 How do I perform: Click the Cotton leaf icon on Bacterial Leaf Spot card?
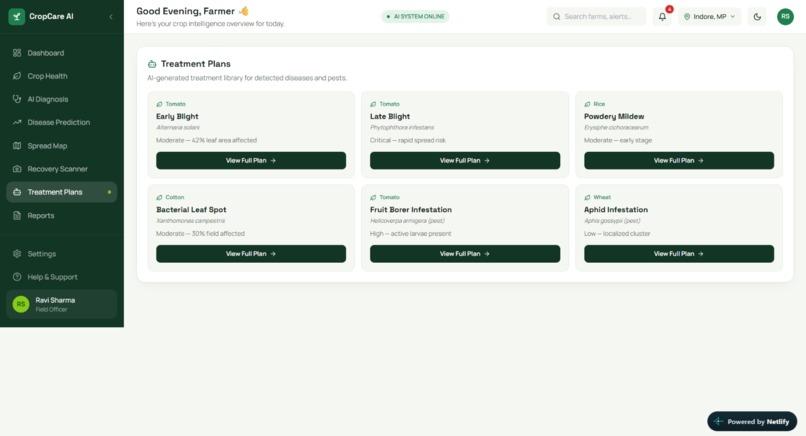coord(159,197)
